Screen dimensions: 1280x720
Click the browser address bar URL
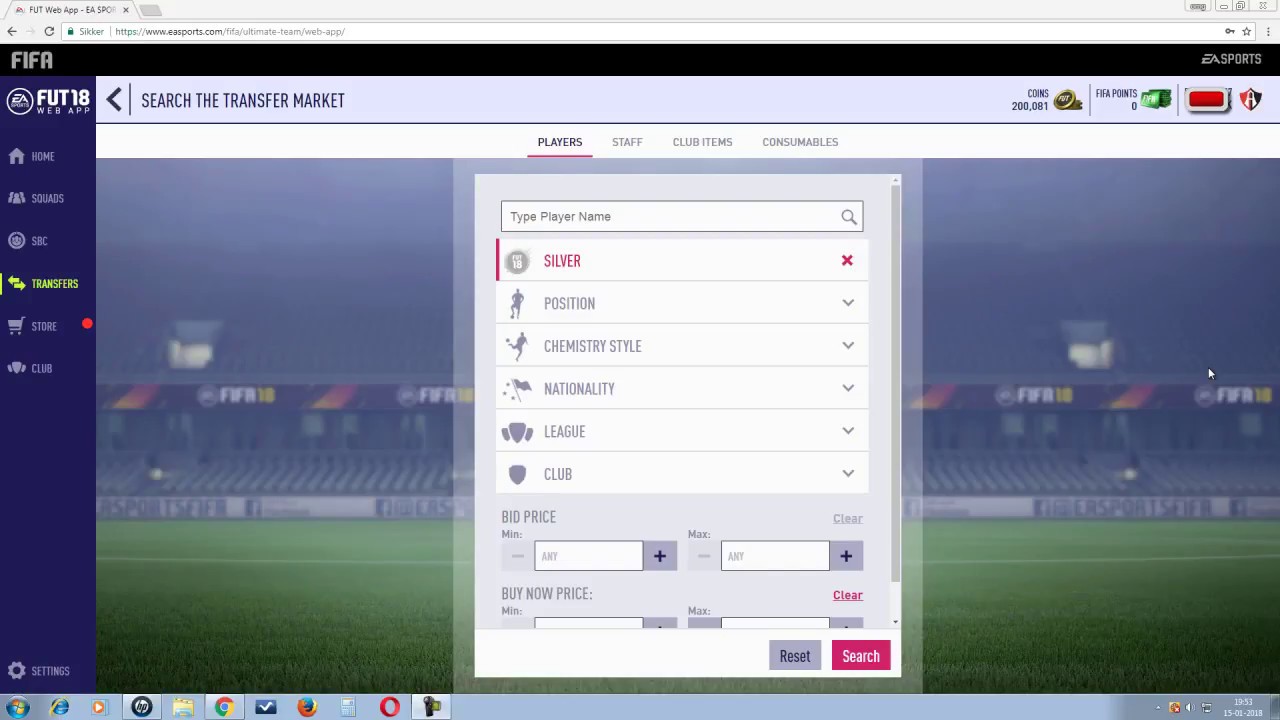coord(230,32)
